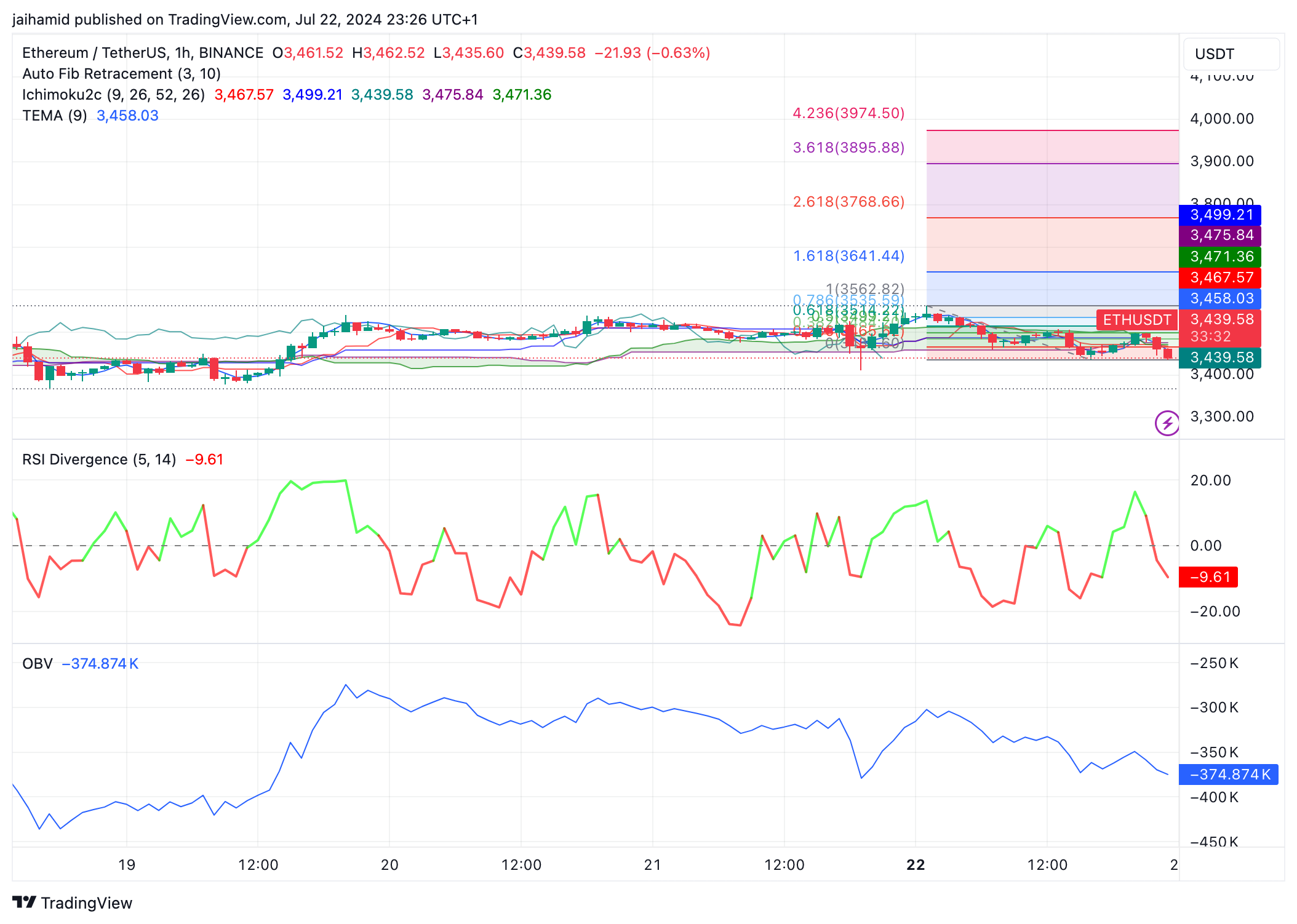
Task: Click the teal 3,439.58 scale tag below countdown
Action: click(1220, 358)
